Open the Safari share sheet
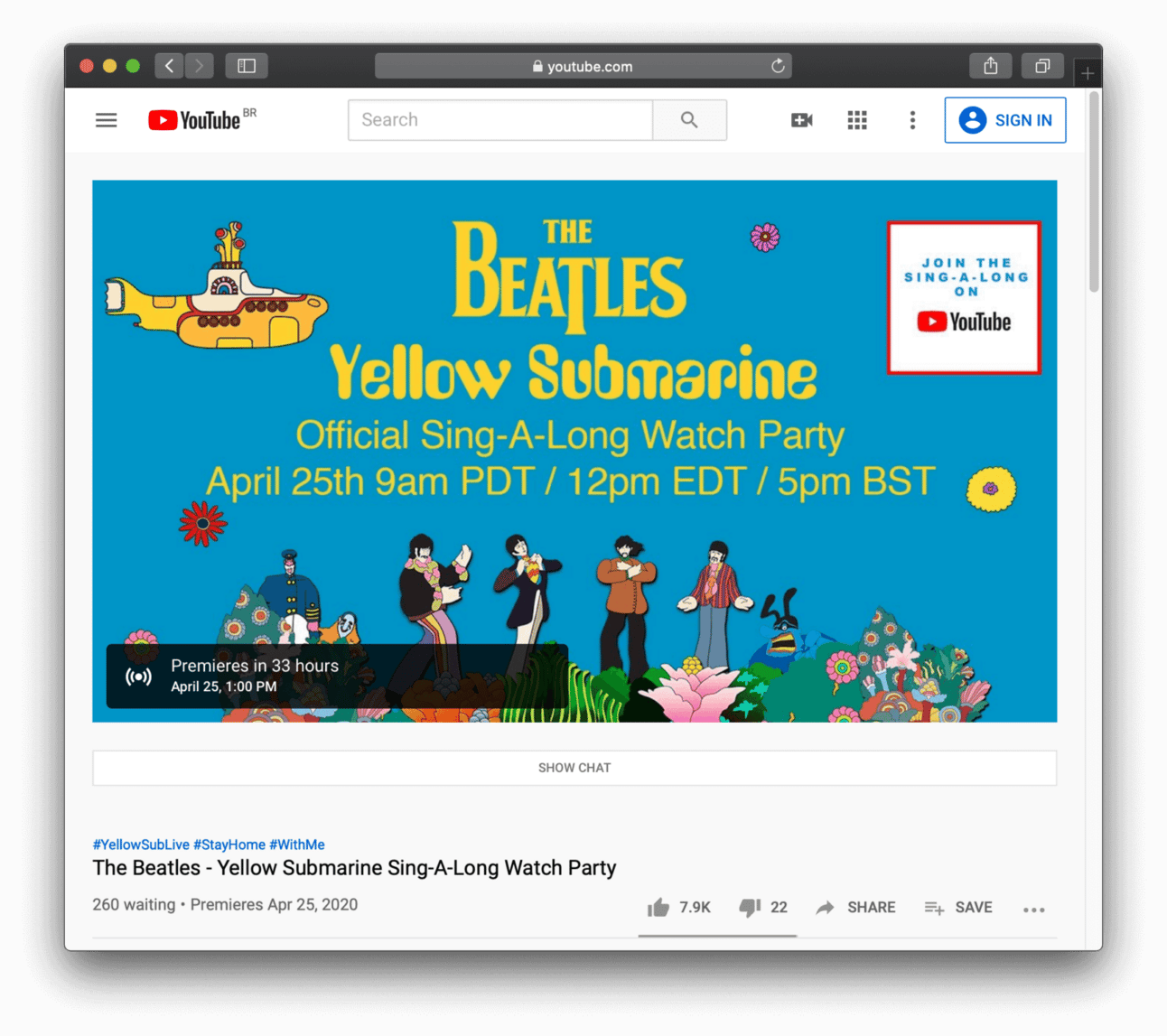The width and height of the screenshot is (1167, 1036). (991, 66)
